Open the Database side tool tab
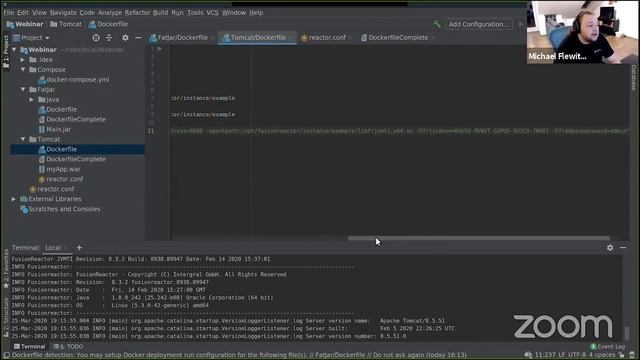This screenshot has height=360, width=640. click(x=634, y=77)
